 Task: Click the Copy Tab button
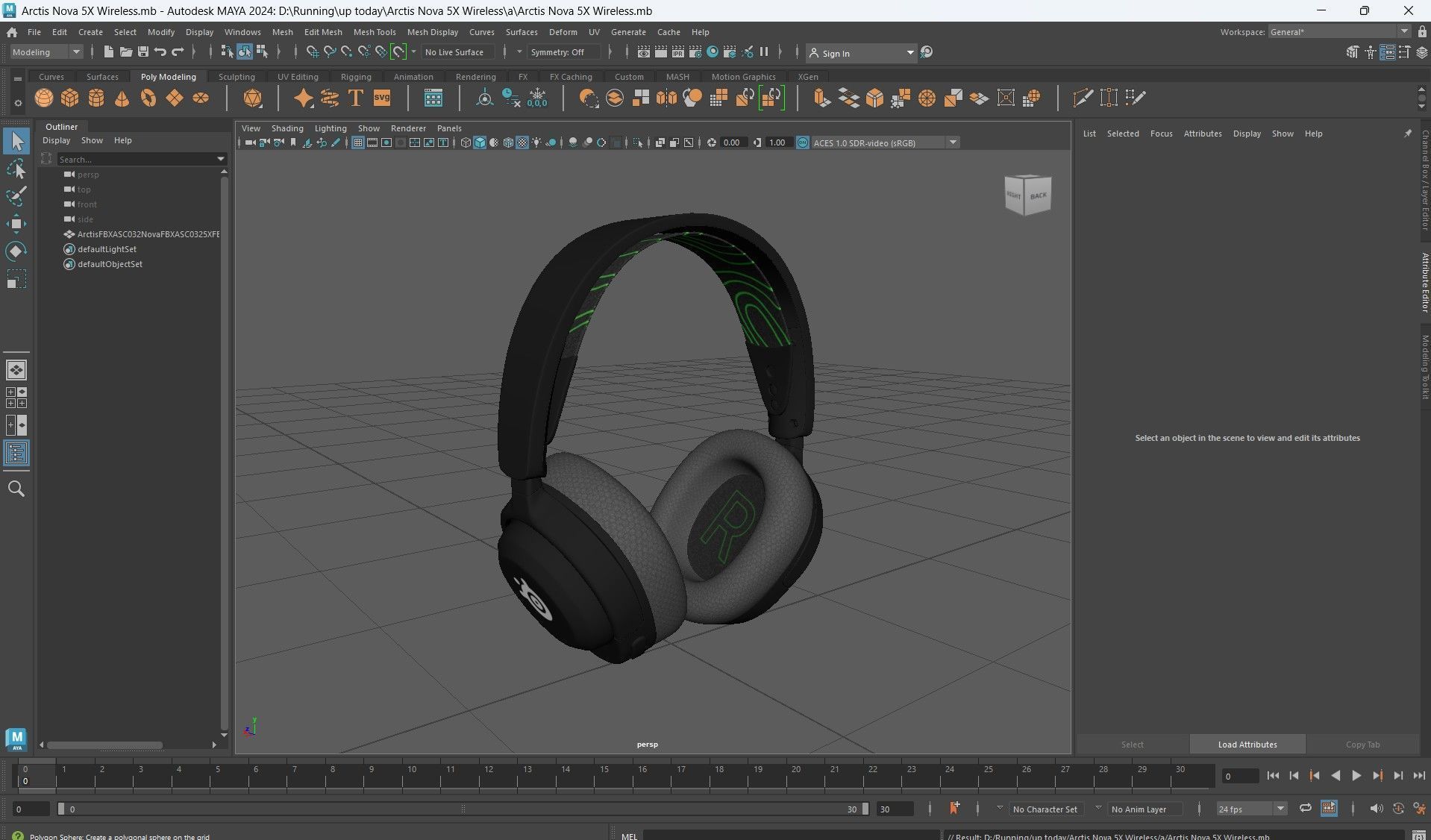[1362, 745]
